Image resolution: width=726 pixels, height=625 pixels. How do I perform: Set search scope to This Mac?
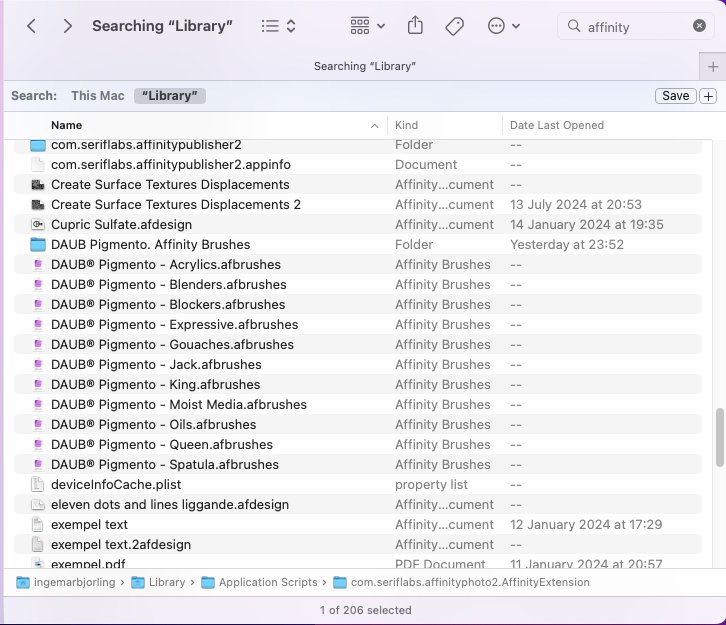point(98,96)
